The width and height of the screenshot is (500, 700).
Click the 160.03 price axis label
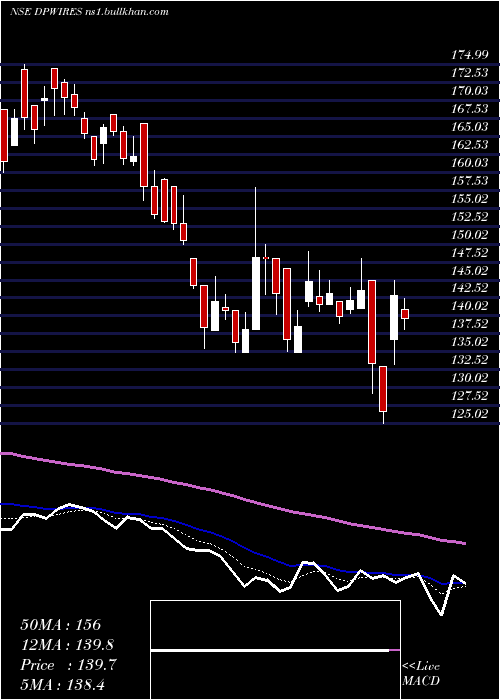pos(470,162)
